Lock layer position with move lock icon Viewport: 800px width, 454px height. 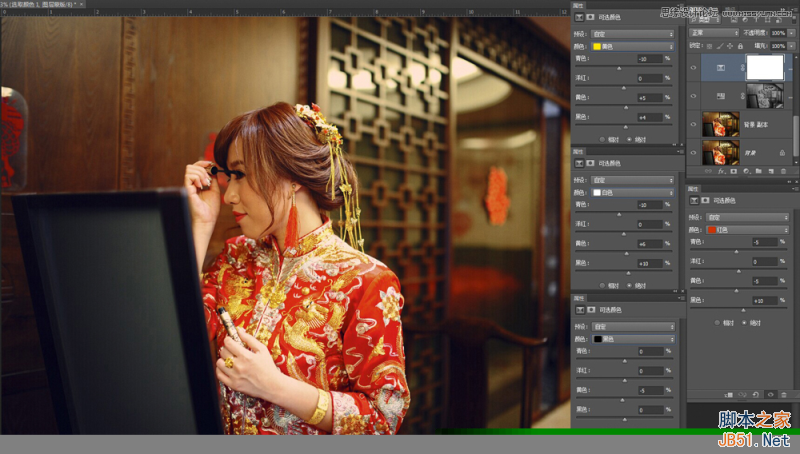click(x=730, y=46)
